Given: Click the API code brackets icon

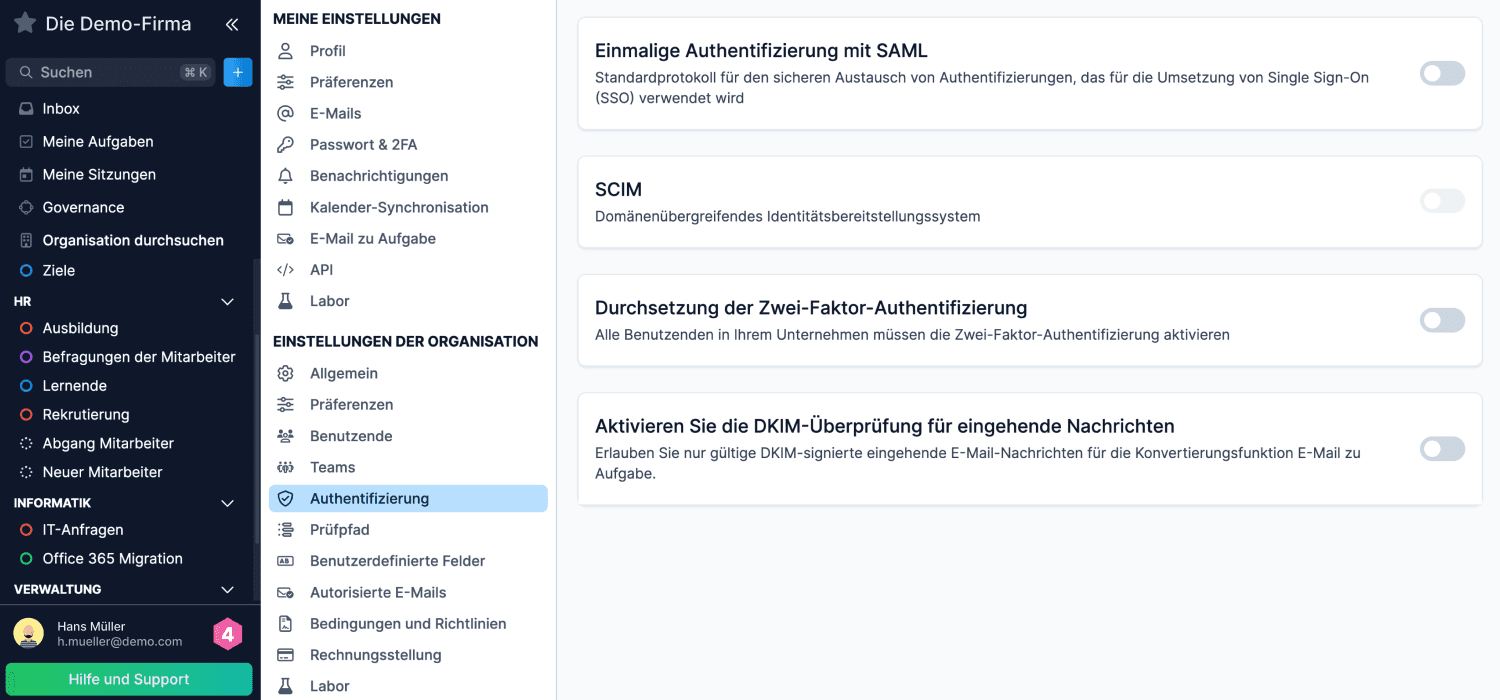Looking at the screenshot, I should pos(286,270).
